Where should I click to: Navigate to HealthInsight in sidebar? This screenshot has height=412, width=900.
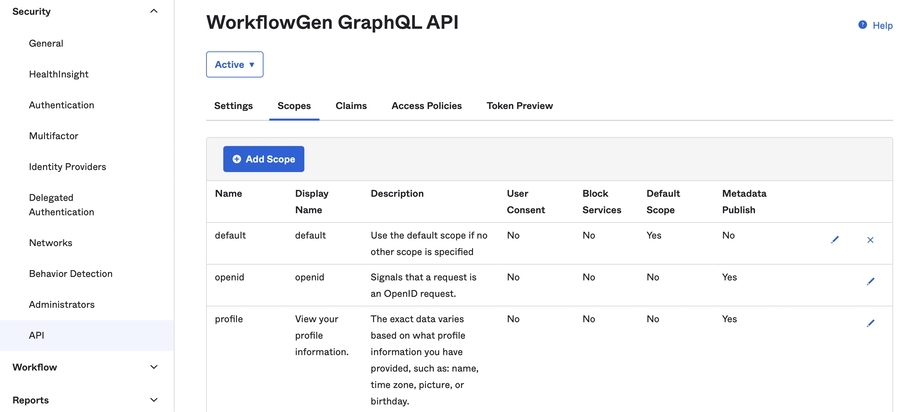59,74
